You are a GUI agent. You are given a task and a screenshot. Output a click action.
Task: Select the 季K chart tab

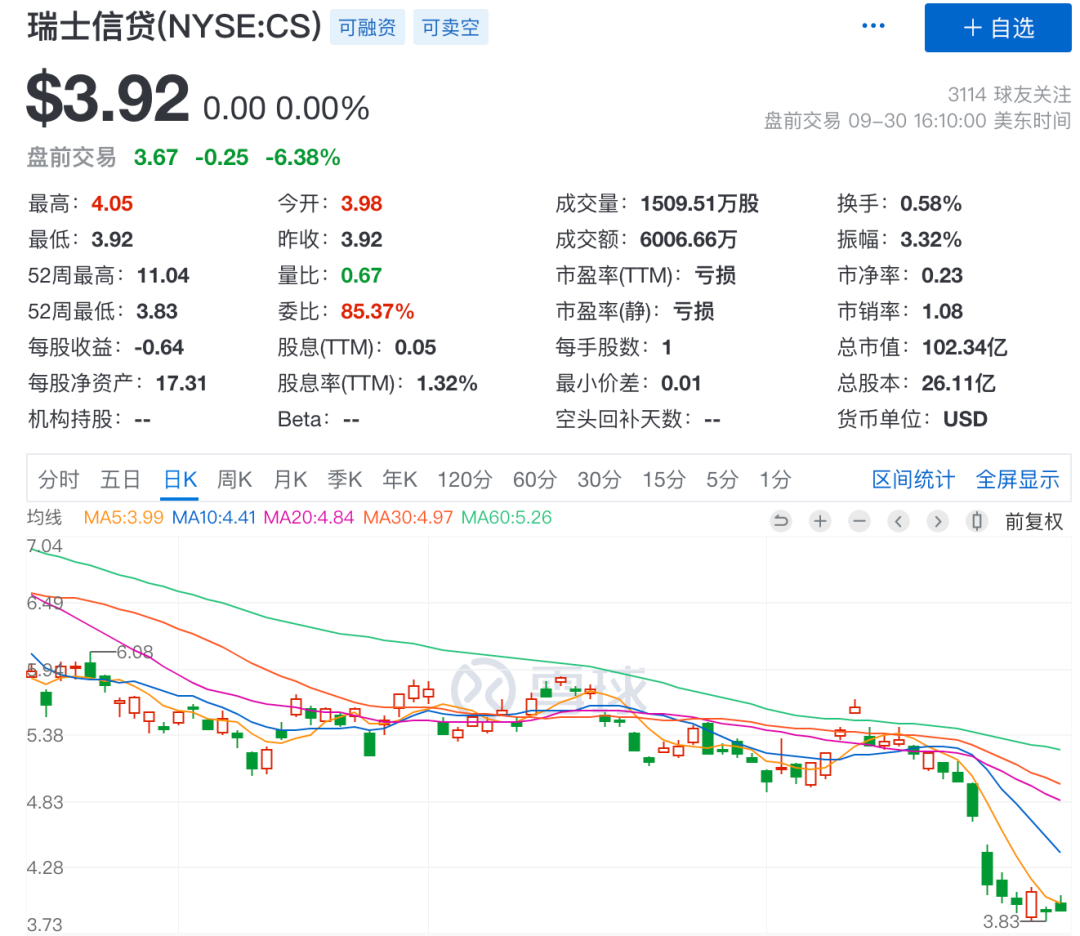coord(344,479)
